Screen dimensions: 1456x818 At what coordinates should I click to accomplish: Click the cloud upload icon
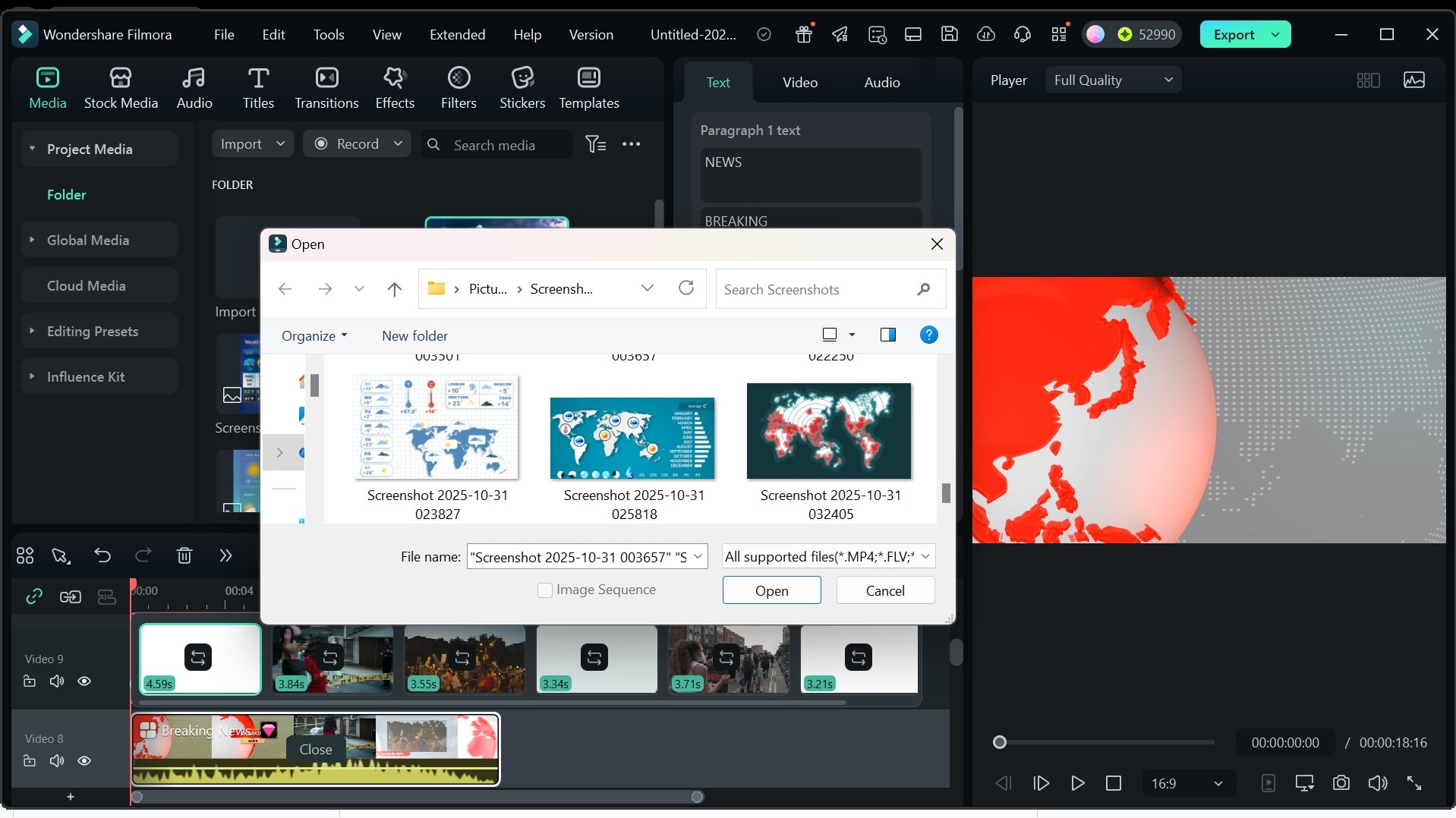click(x=986, y=34)
